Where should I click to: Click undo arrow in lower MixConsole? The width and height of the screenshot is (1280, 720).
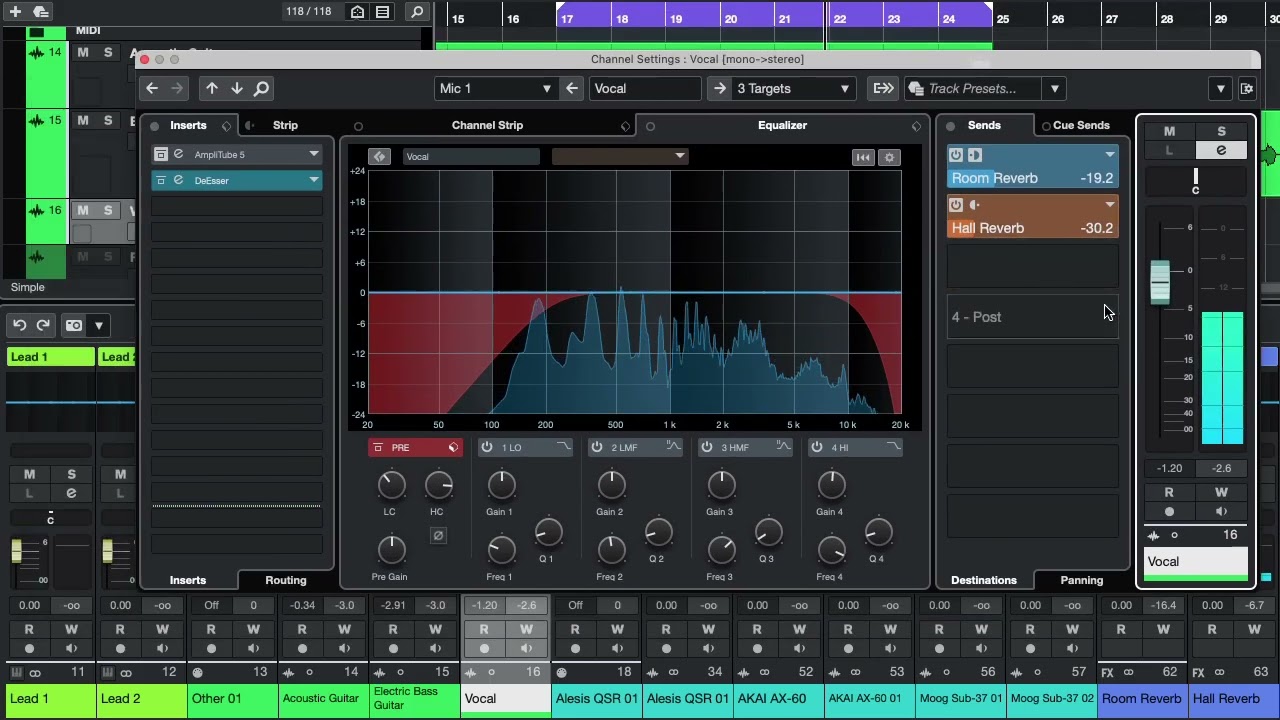19,325
